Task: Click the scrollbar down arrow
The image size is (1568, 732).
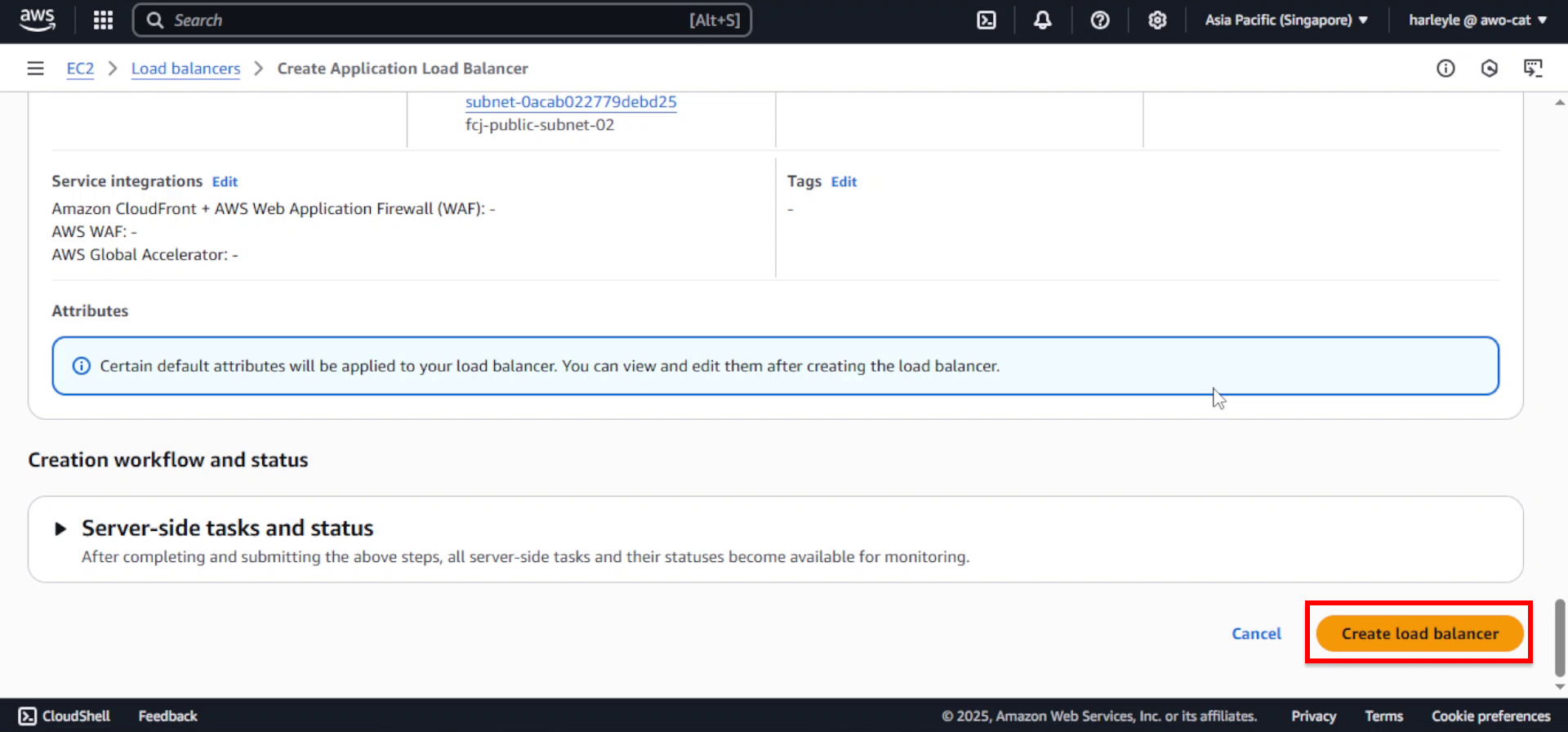Action: click(1560, 688)
